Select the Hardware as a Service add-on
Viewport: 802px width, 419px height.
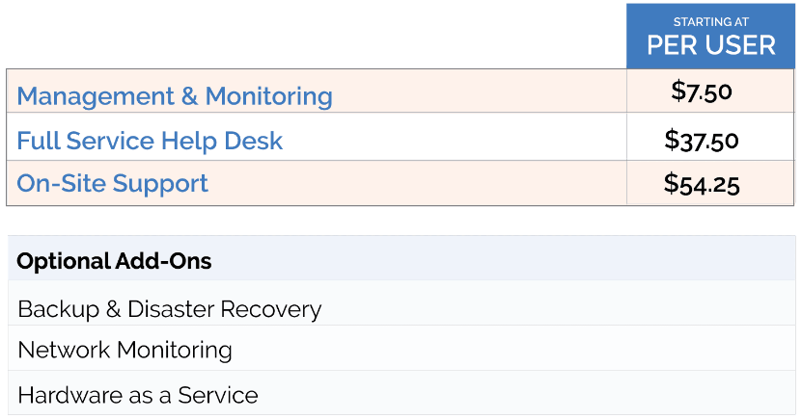point(137,395)
